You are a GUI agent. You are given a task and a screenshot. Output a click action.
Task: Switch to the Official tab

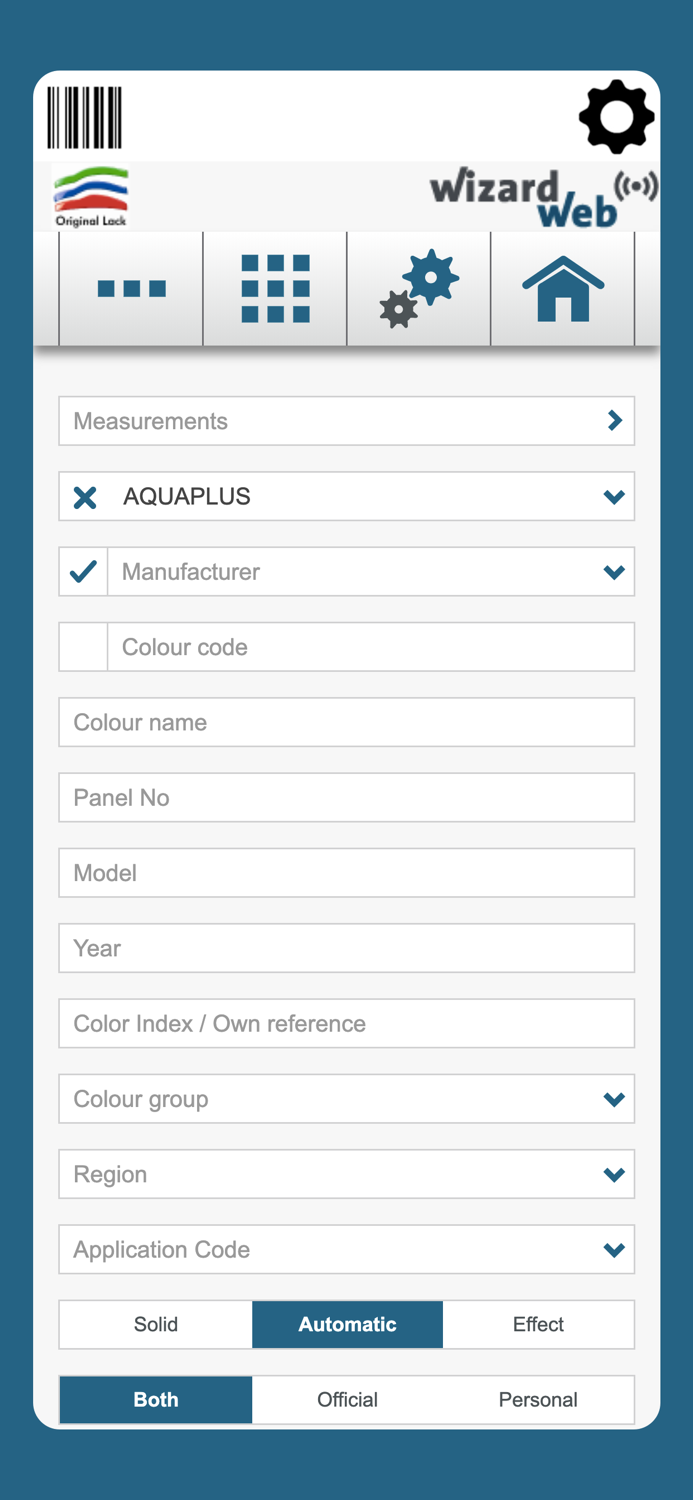tap(347, 1399)
